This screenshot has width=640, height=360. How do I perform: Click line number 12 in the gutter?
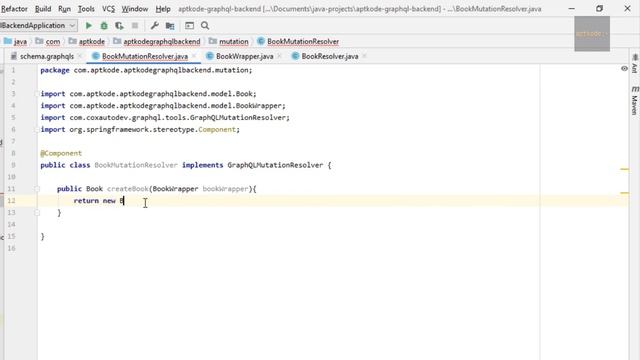click(x=11, y=201)
